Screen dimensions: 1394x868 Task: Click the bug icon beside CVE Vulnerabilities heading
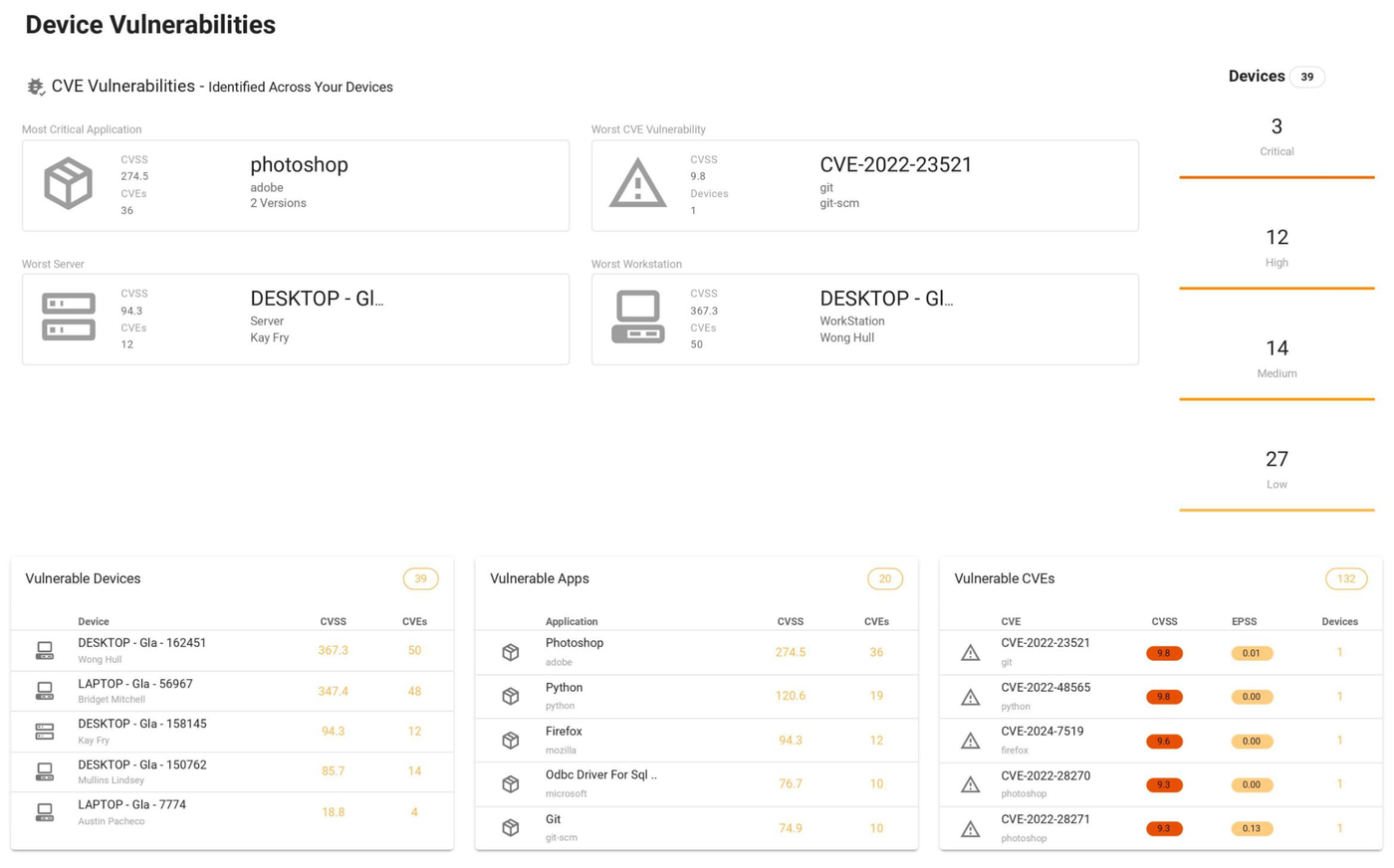tap(36, 87)
